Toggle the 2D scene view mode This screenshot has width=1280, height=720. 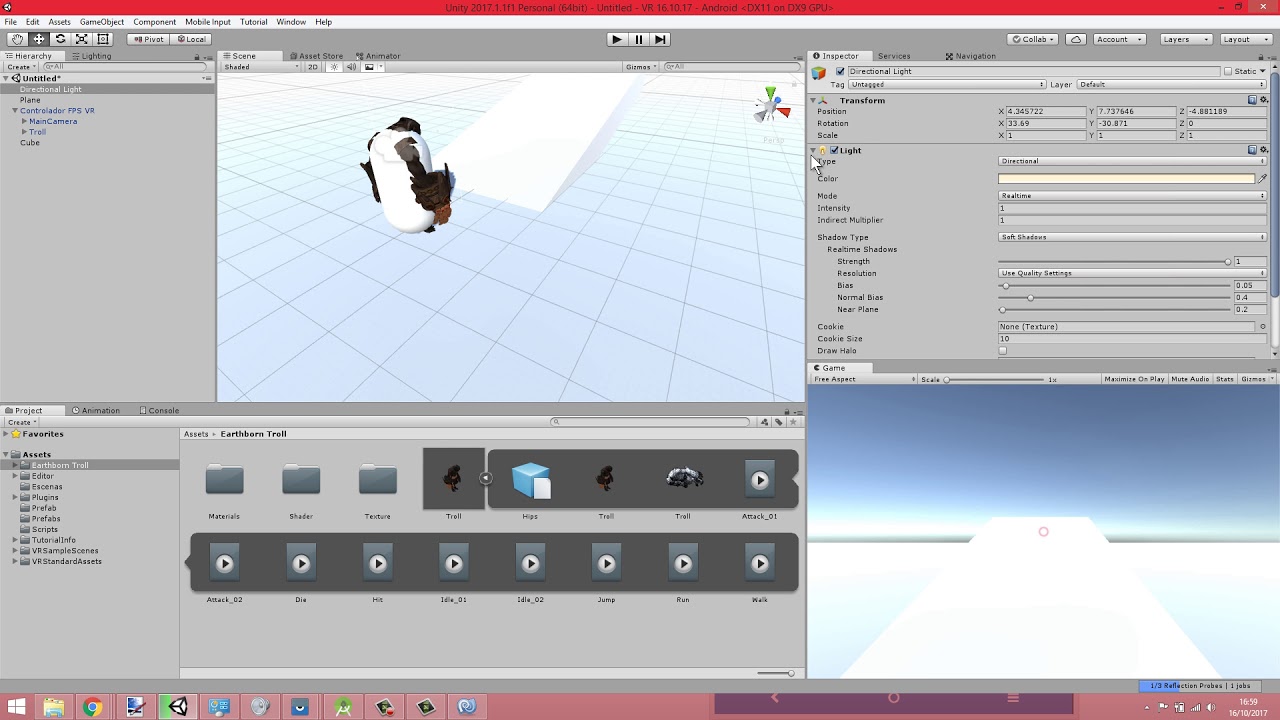click(x=313, y=67)
